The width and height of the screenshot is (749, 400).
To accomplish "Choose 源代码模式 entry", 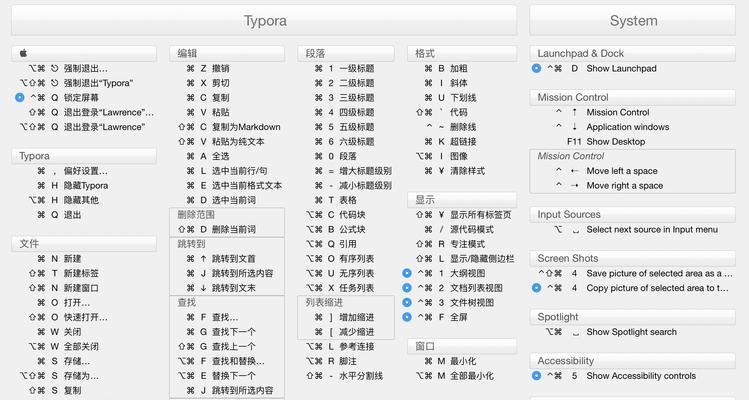I will 459,229.
